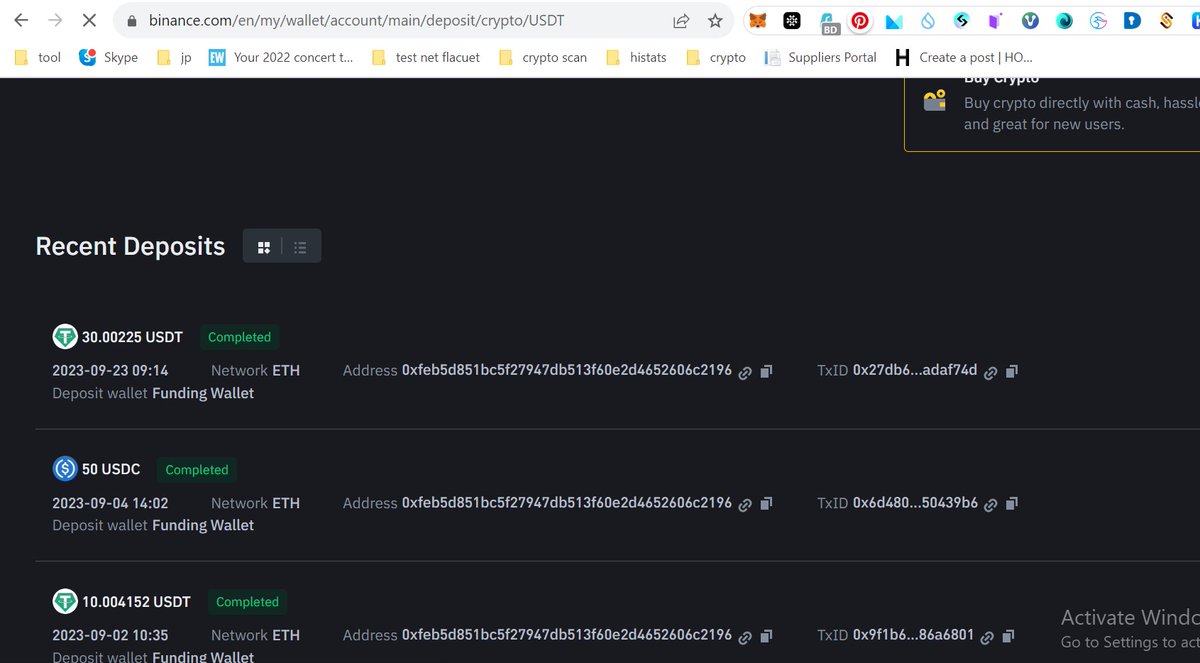Open 'Create a post | HO...' bookmark

coord(964,57)
